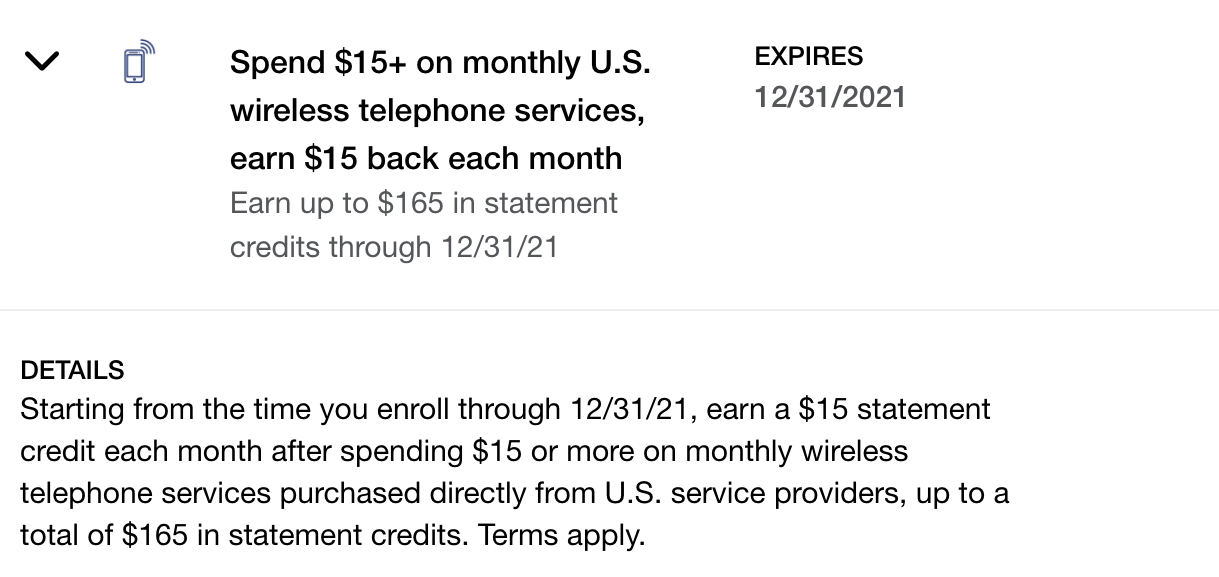Select 'earn $15 back each month' title line

click(426, 158)
